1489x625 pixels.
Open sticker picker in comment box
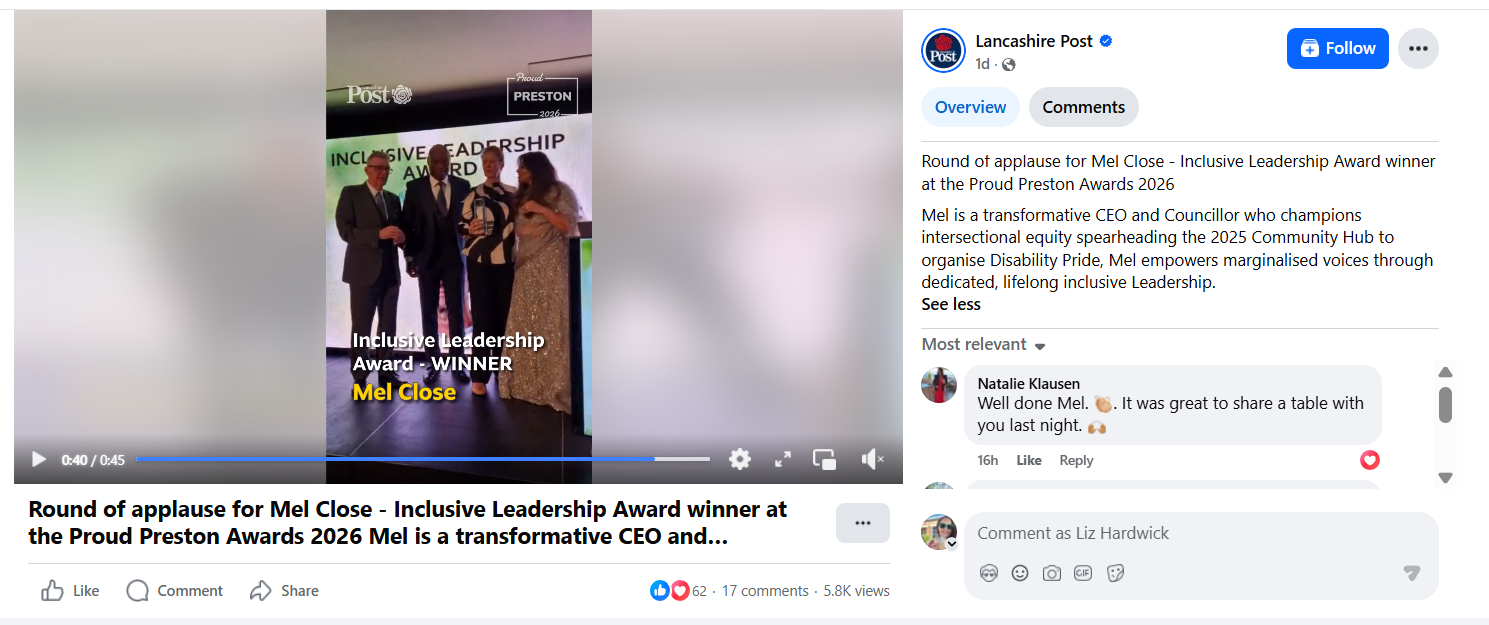coord(1116,573)
